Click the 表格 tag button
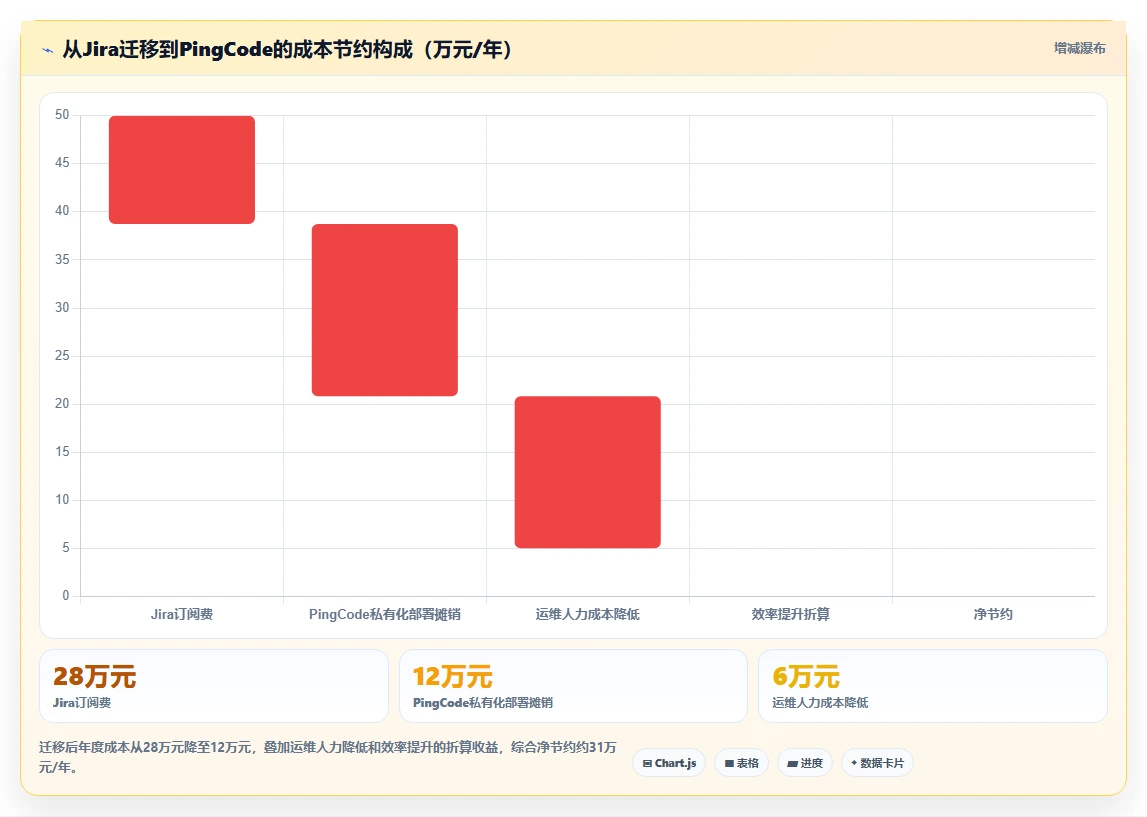The image size is (1147, 817). coord(741,763)
